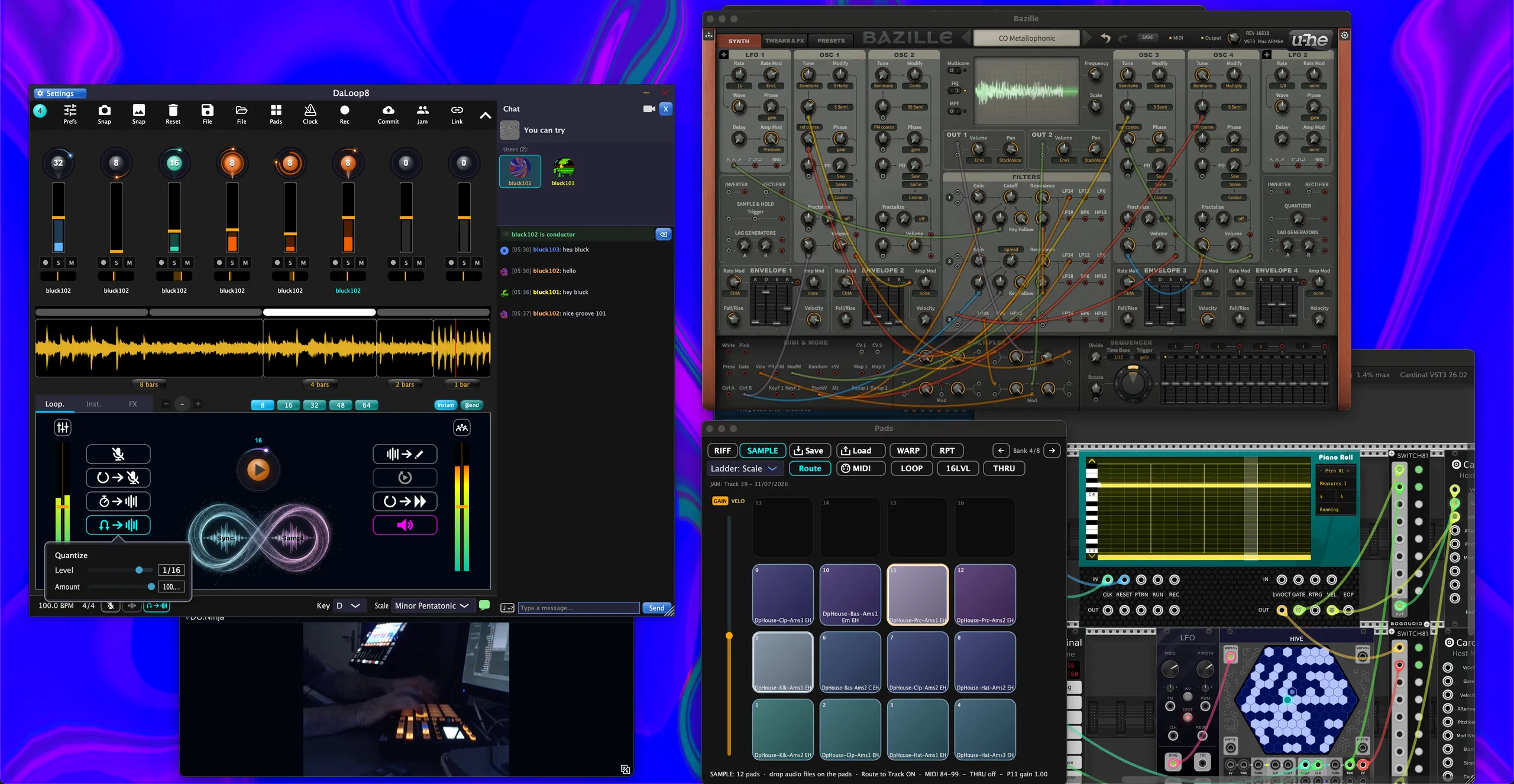Toggle the WARP button in Pads
The width and height of the screenshot is (1514, 784).
tap(908, 451)
